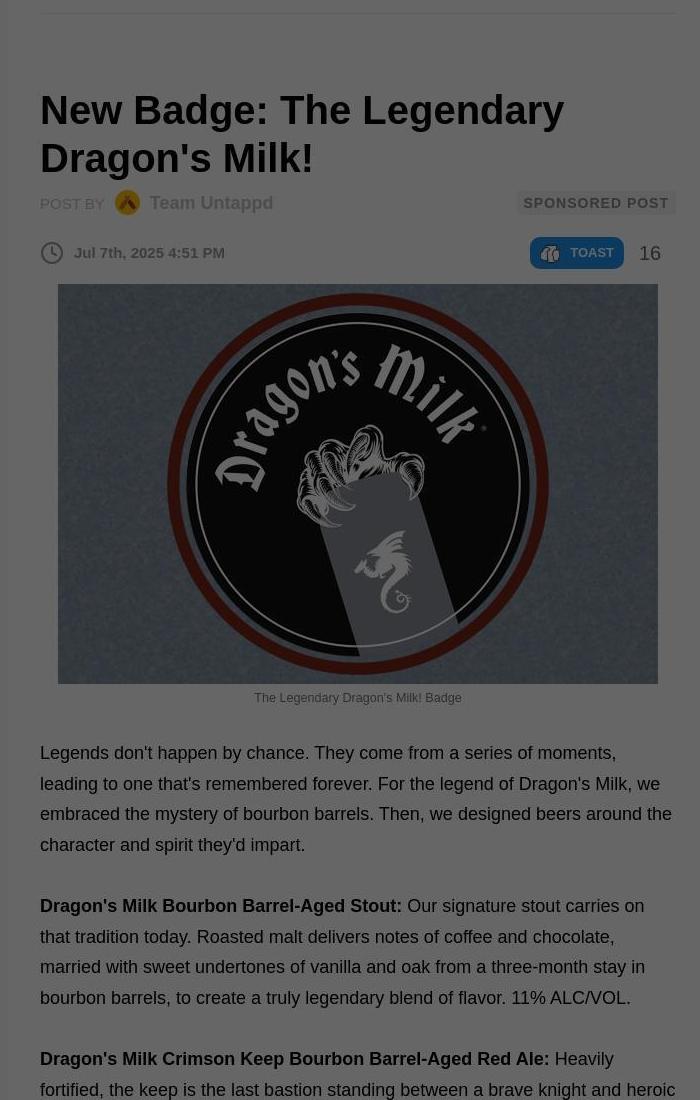700x1100 pixels.
Task: Click the clock icon beside the date
Action: pyautogui.click(x=52, y=253)
